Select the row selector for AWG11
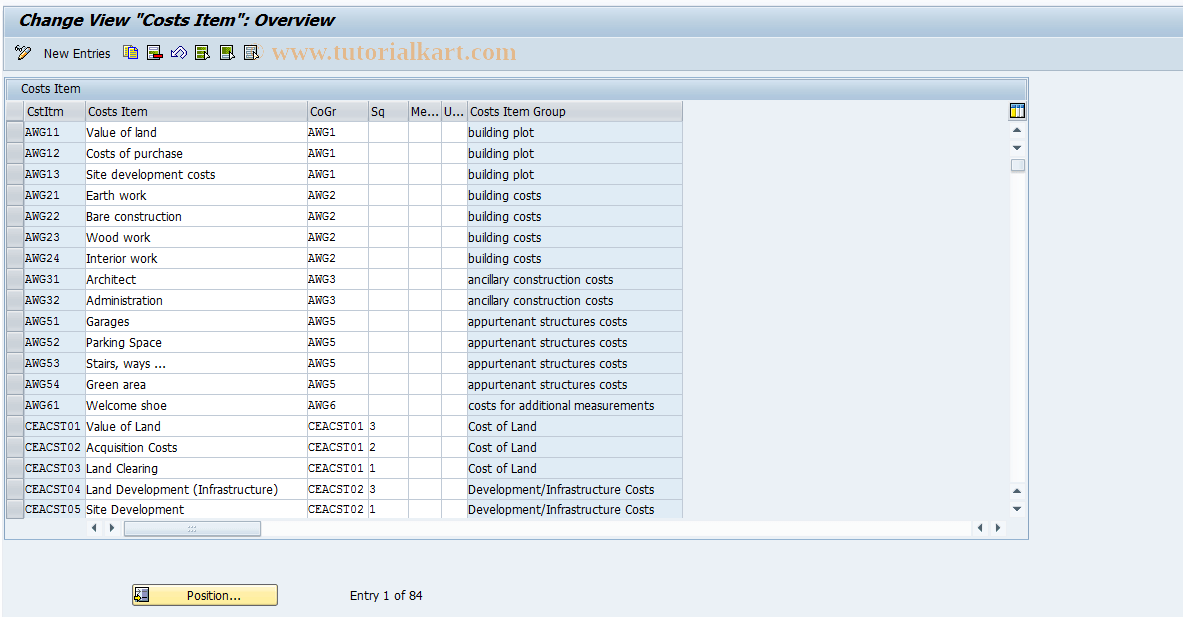 [x=14, y=132]
